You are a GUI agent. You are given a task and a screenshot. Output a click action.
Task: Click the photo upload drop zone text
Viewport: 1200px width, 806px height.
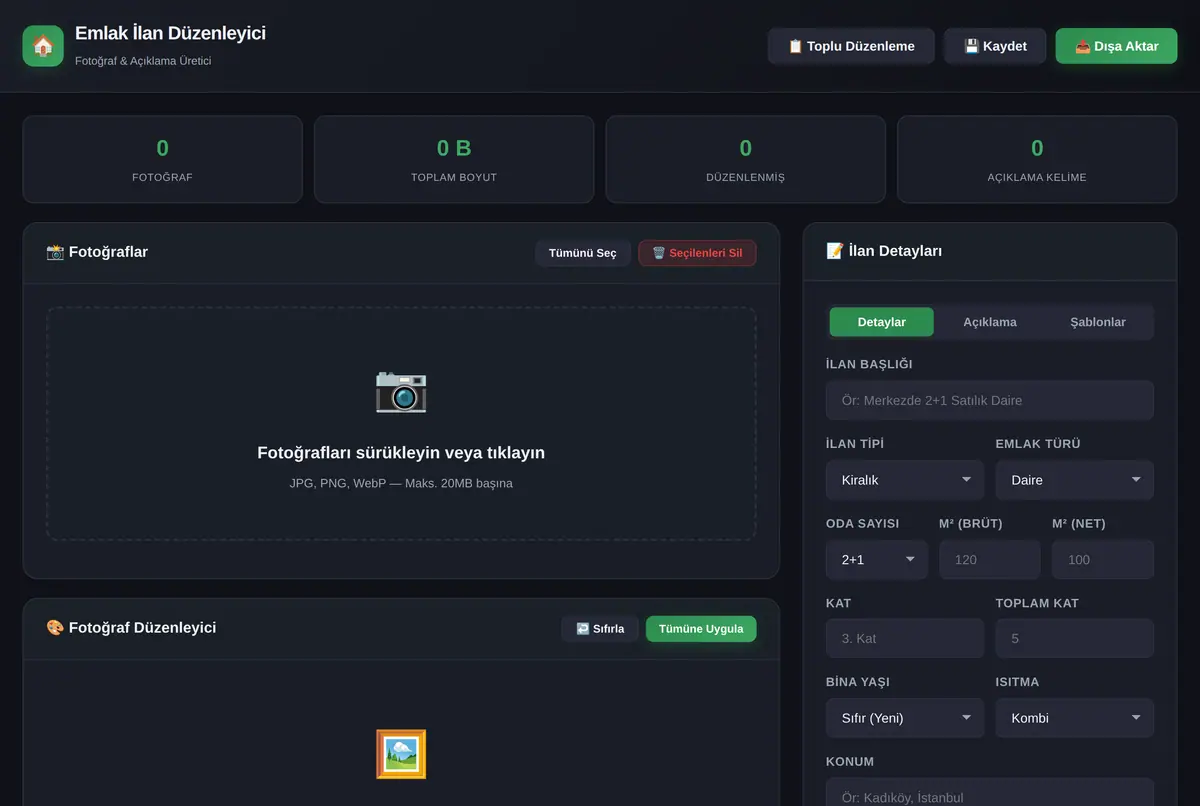(x=401, y=453)
